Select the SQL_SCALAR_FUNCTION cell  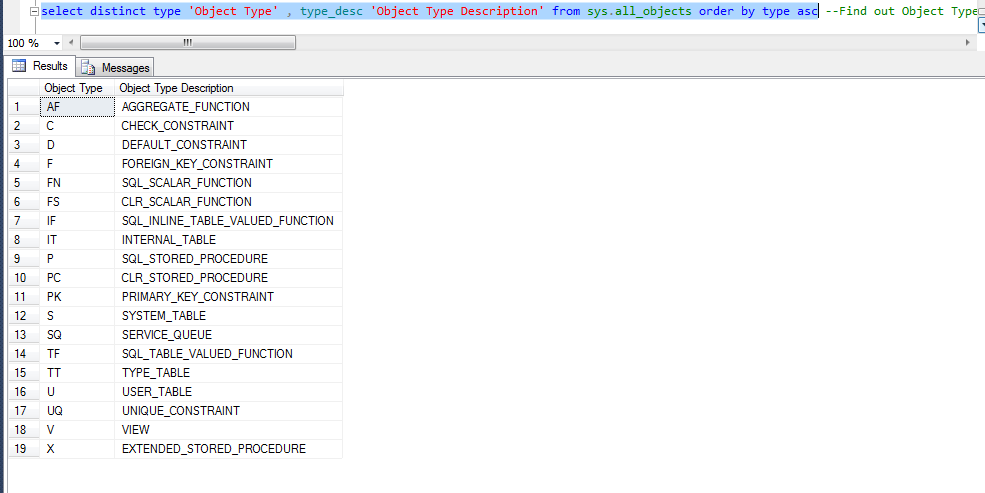(229, 183)
